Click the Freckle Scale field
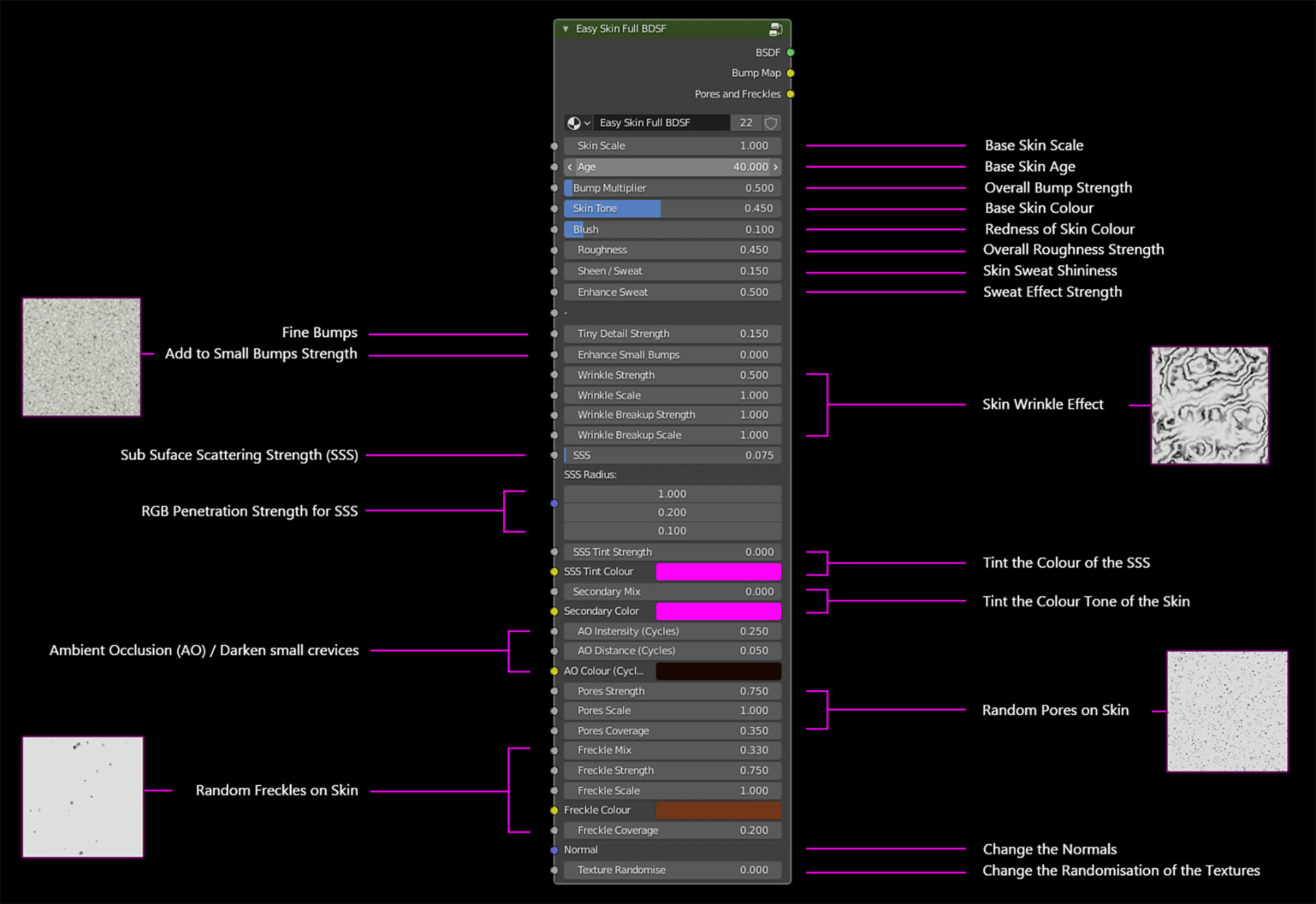This screenshot has width=1316, height=904. click(x=672, y=791)
